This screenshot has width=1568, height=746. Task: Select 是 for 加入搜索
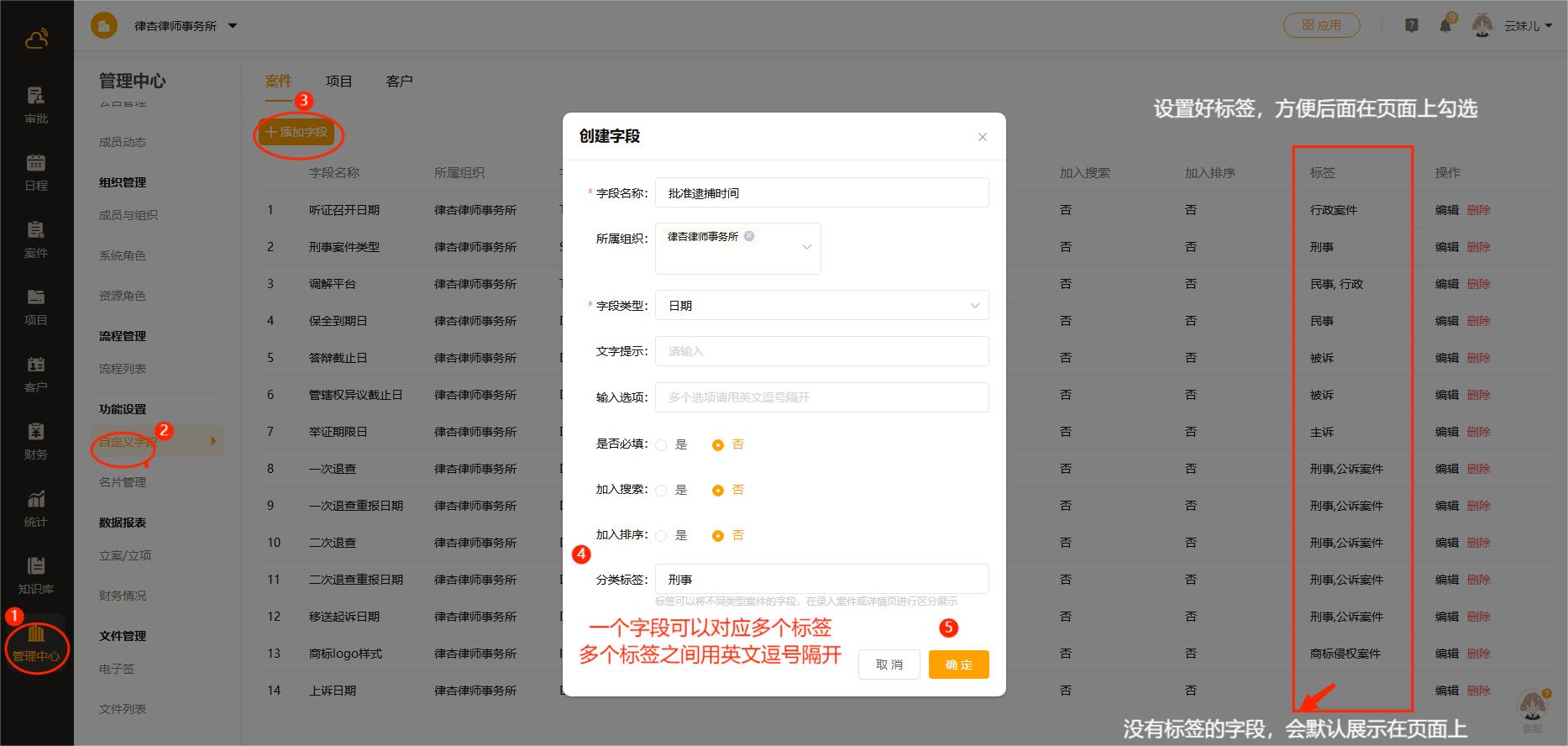[662, 491]
